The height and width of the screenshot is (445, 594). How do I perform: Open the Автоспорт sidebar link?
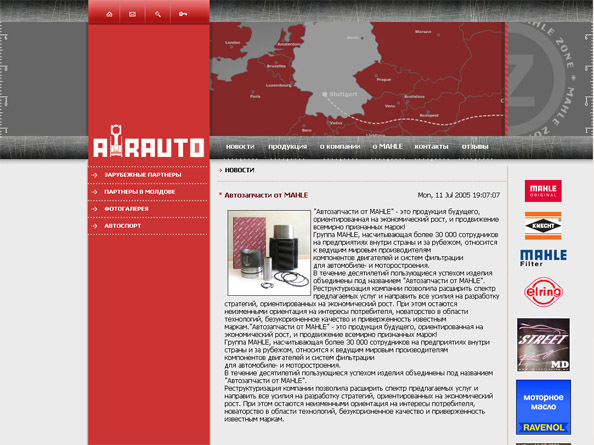(123, 226)
